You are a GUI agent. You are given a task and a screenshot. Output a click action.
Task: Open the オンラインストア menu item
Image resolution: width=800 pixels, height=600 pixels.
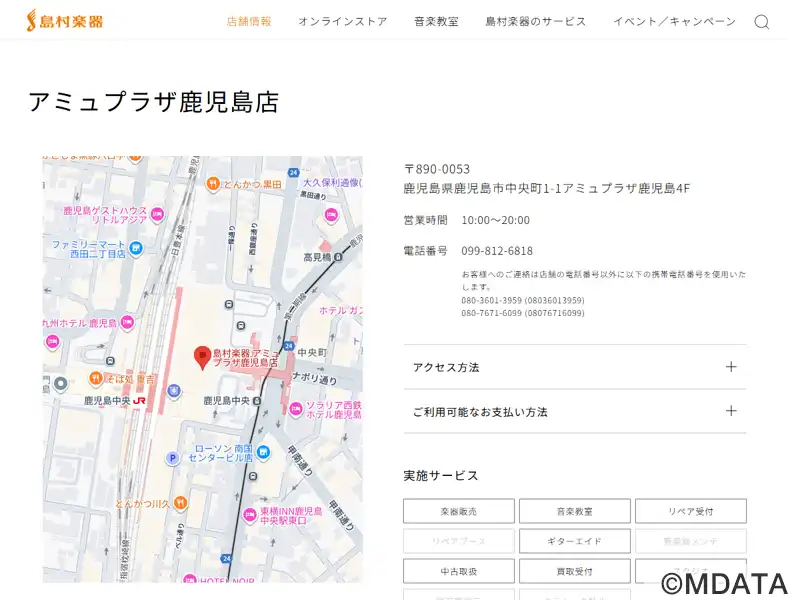[x=342, y=21]
